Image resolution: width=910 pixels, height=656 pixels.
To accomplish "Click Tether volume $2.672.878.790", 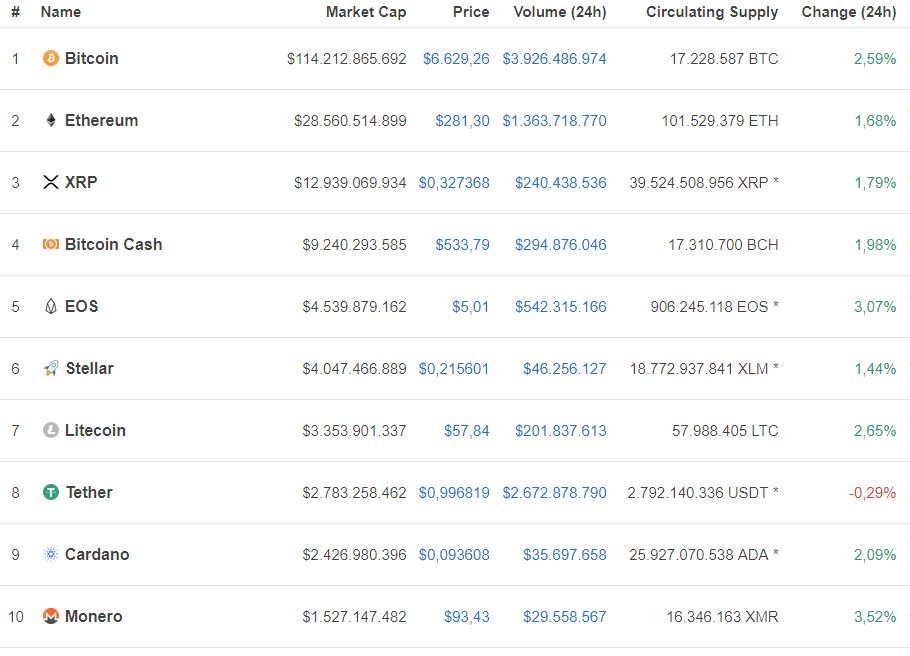I will [554, 493].
